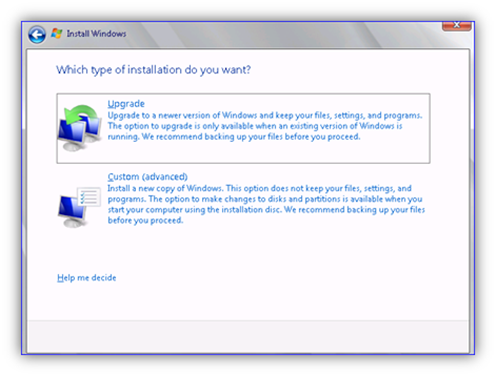Click the Upgrade computers icon with green arrow

[x=80, y=128]
